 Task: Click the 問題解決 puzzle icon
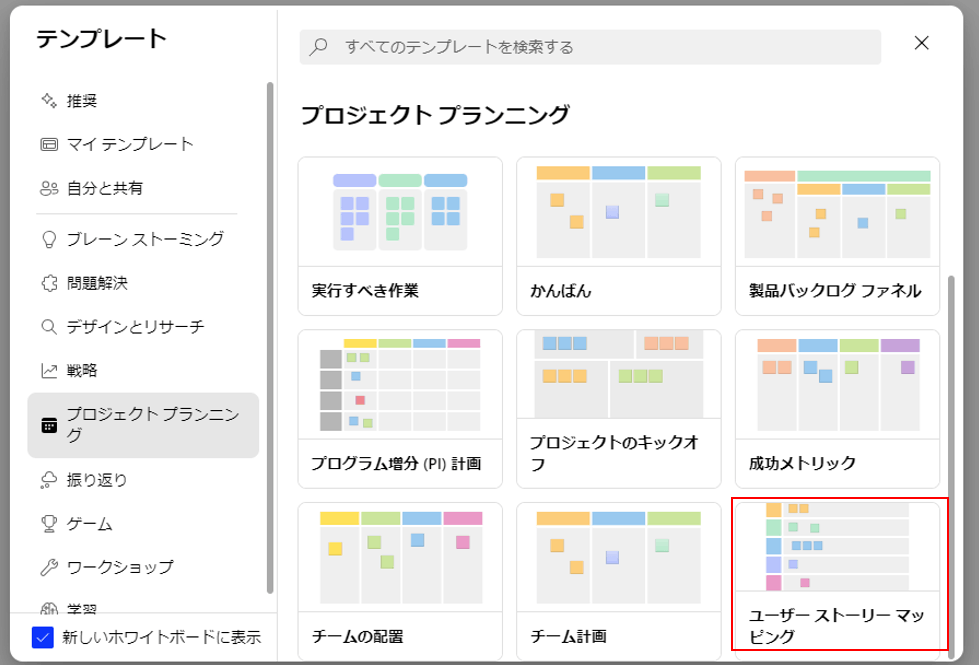49,283
